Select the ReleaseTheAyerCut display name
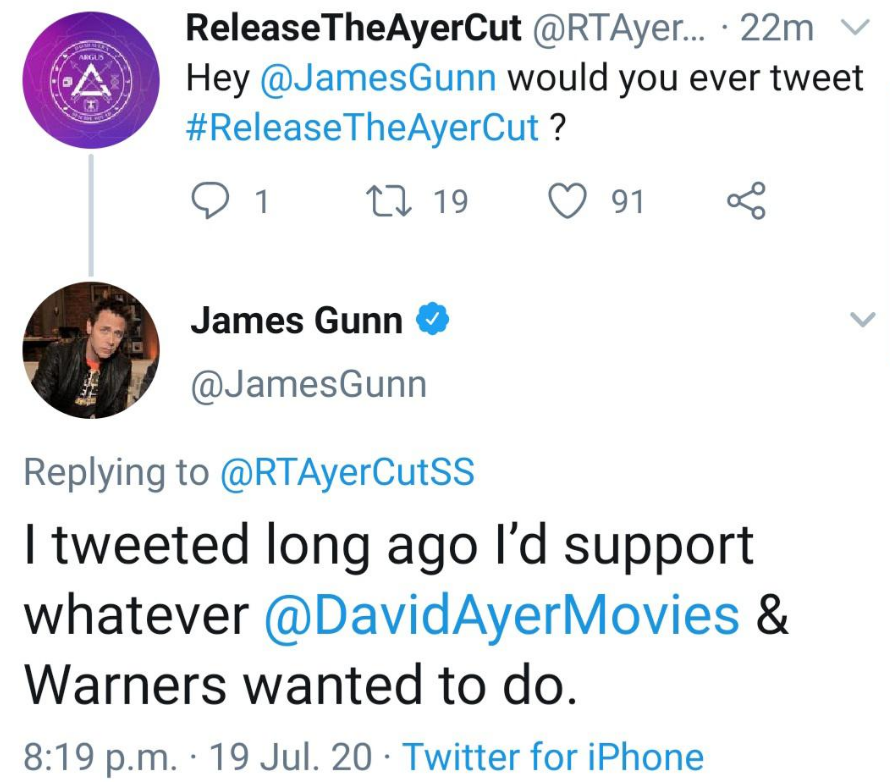 [354, 28]
